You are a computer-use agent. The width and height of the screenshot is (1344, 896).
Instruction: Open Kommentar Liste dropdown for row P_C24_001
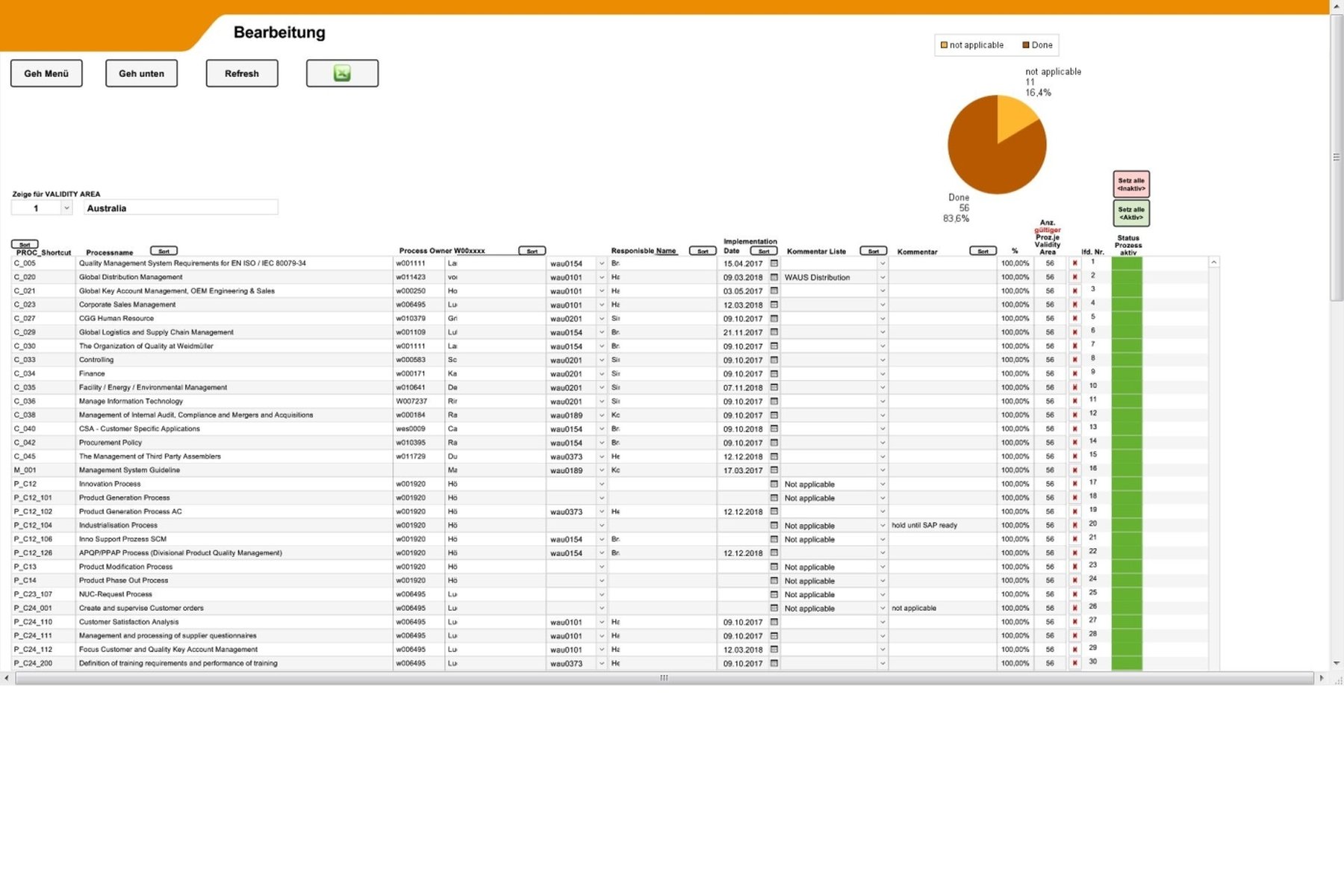(x=882, y=608)
